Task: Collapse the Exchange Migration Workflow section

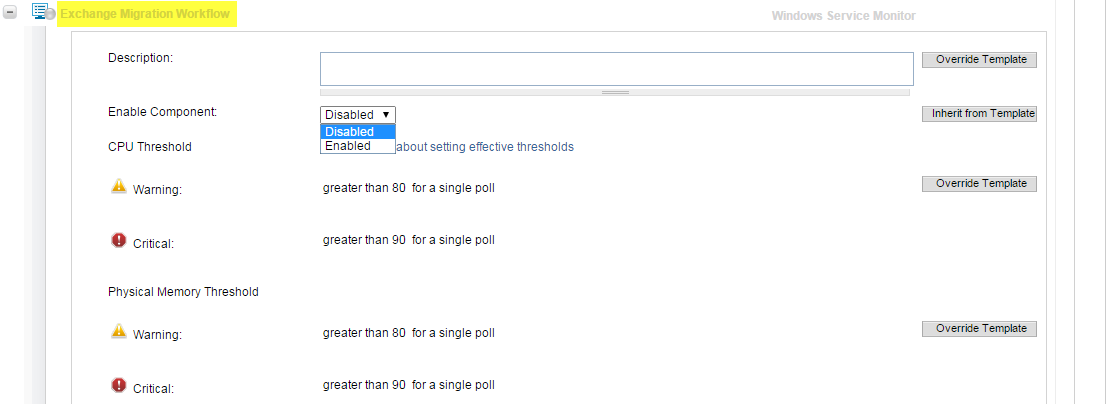Action: click(x=11, y=14)
